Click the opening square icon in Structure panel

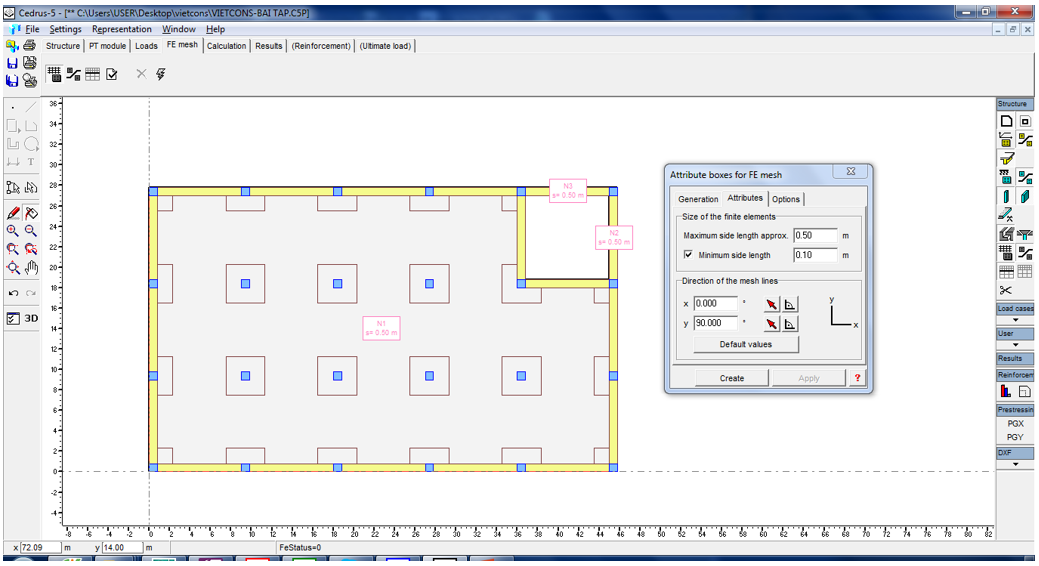(1025, 121)
